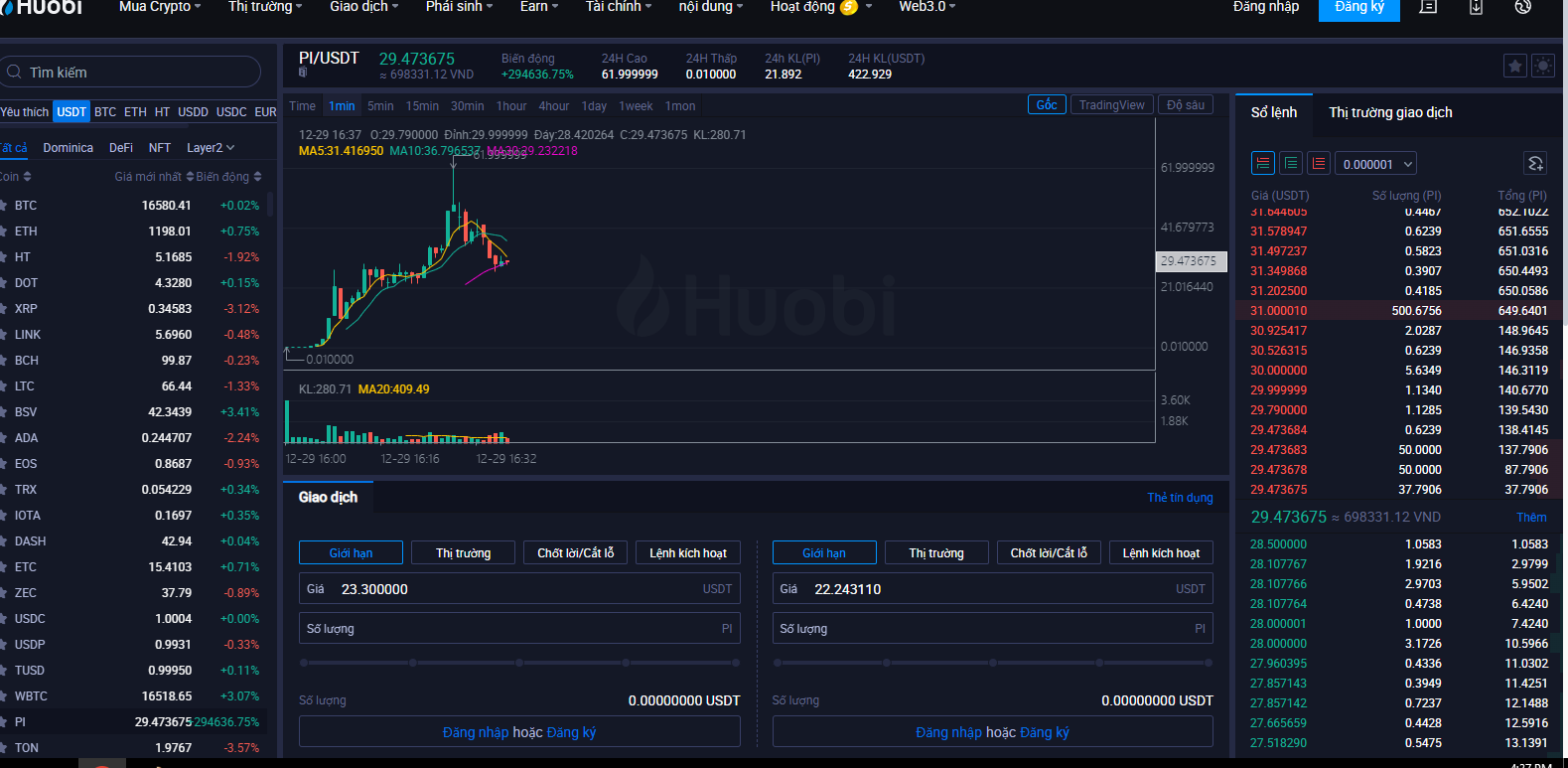Switch to the Dominica category tab
1568x768 pixels.
(x=68, y=147)
